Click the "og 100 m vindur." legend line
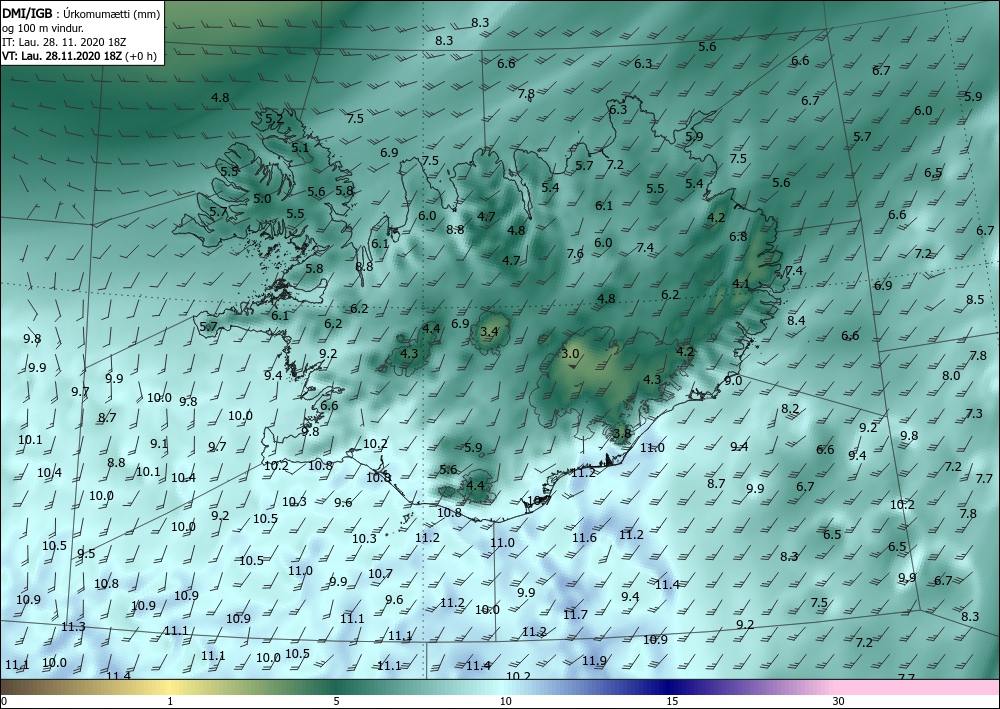Screen dimensions: 1000x709 click(43, 28)
